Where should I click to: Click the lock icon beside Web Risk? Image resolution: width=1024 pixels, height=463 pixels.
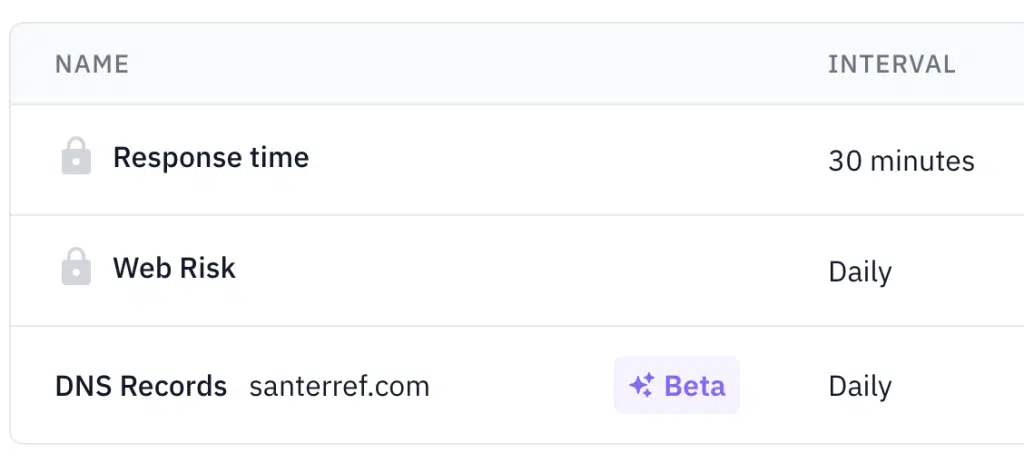click(x=76, y=266)
